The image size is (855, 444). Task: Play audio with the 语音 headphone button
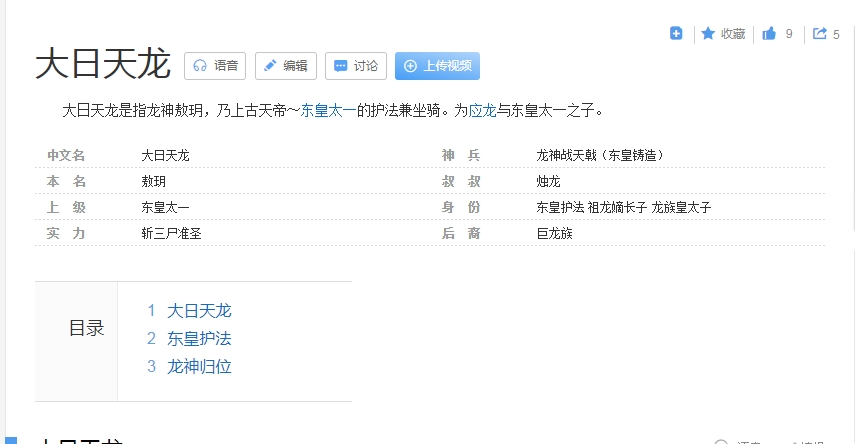(215, 66)
